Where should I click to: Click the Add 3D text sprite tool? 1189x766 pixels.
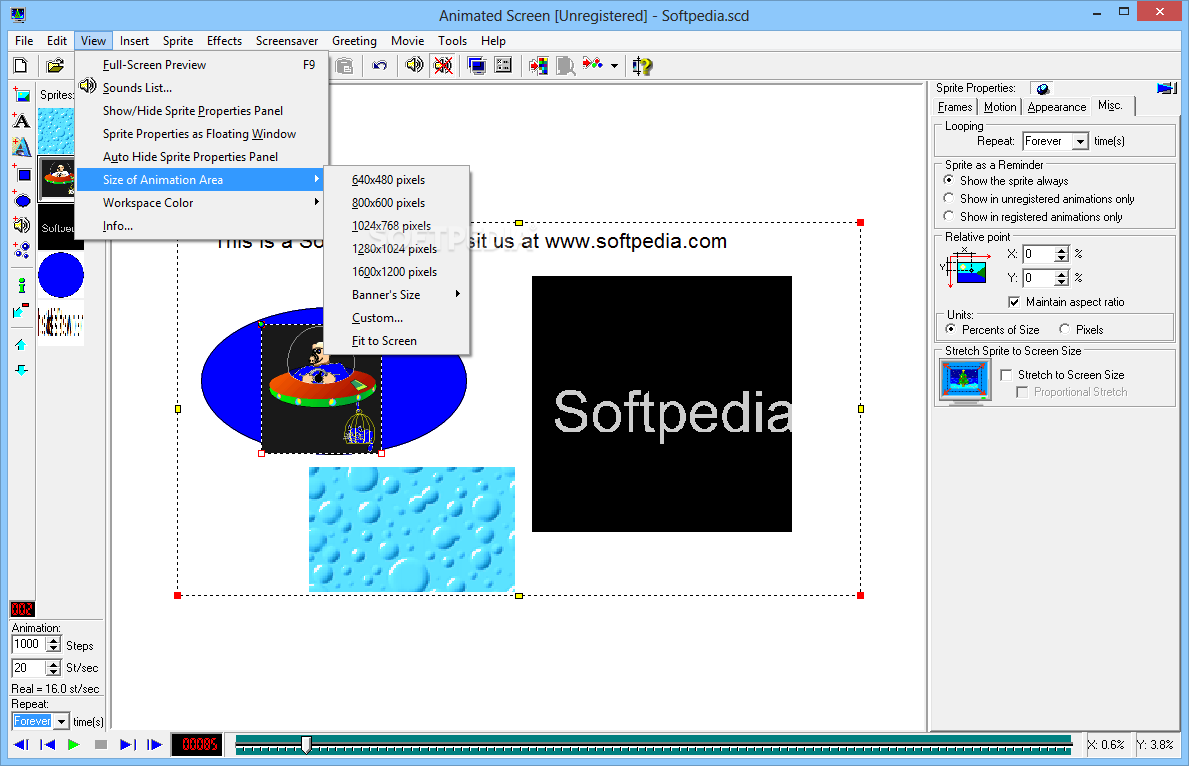21,146
